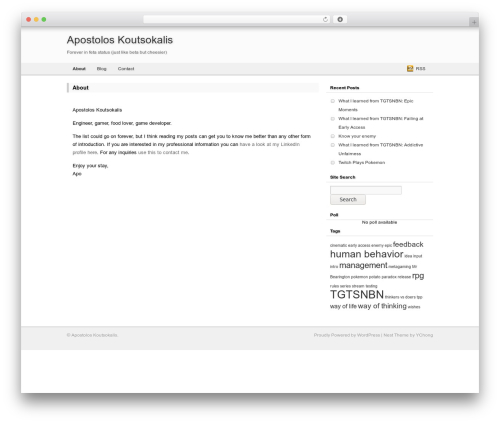Click the round browser toolbar button beside address bar
This screenshot has height=423, width=500.
point(340,19)
